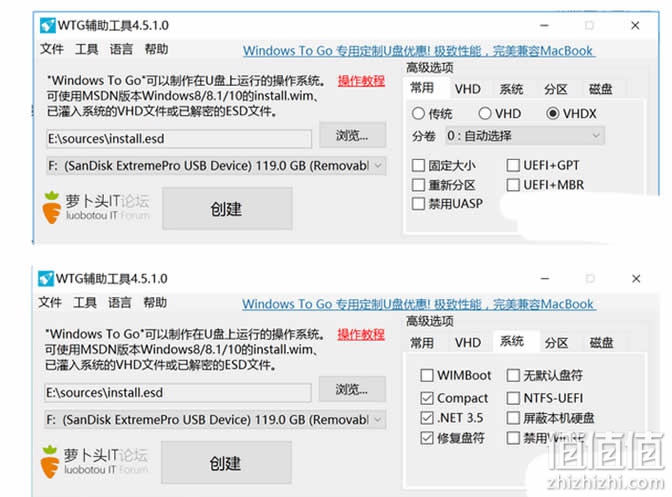Close the bottom WTG window

coord(636,279)
